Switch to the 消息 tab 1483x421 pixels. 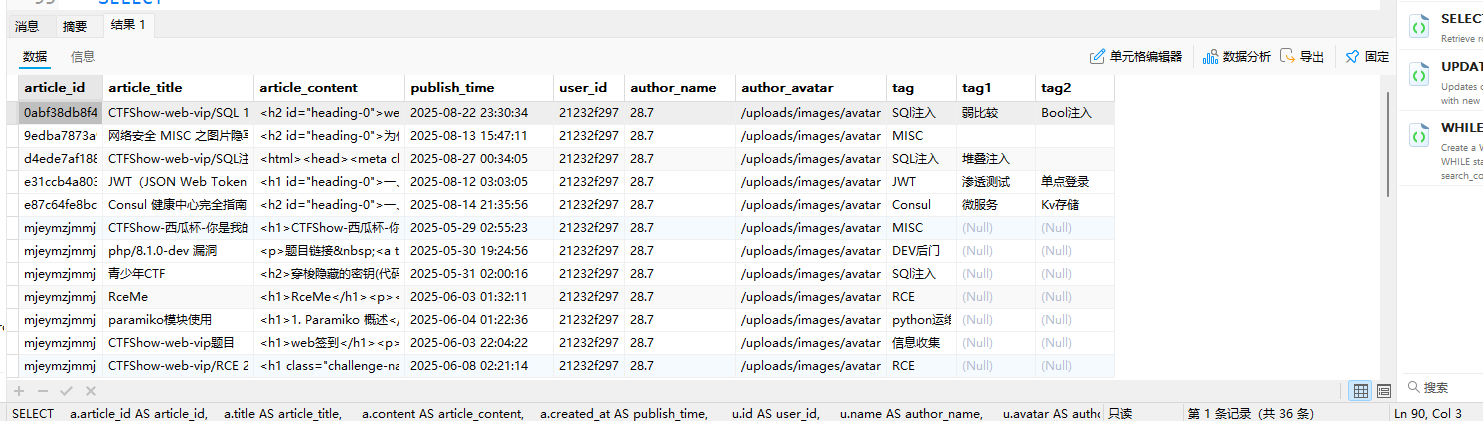click(x=27, y=26)
